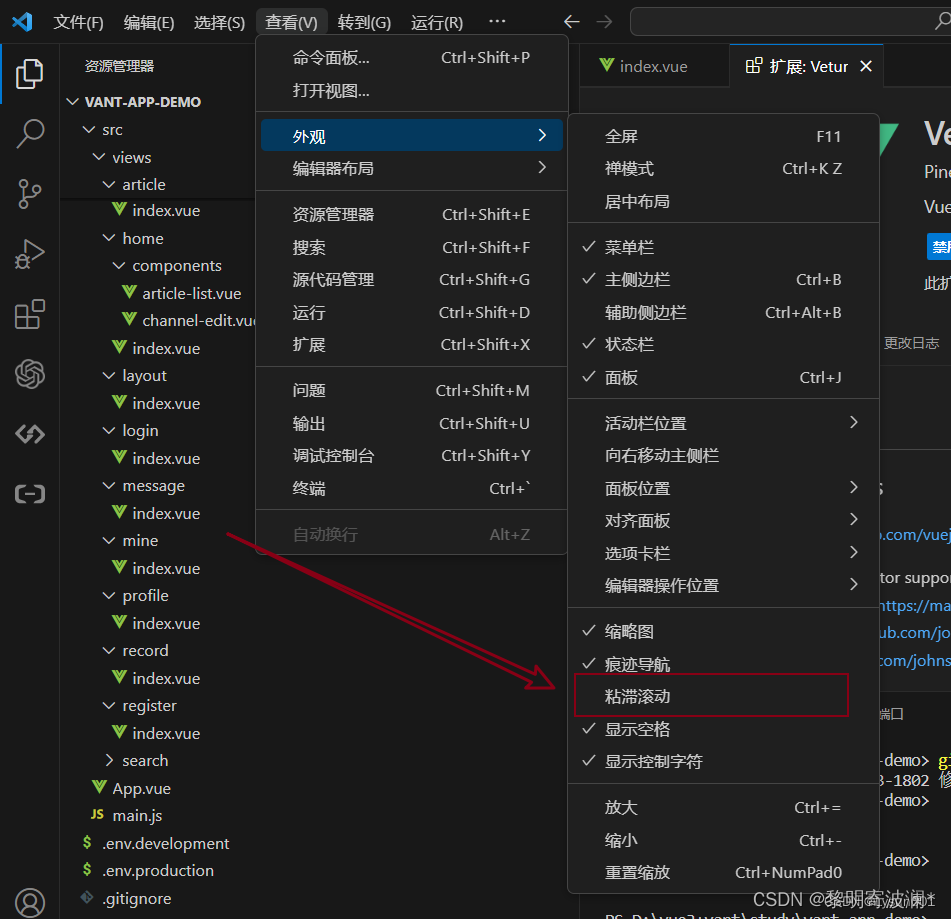The height and width of the screenshot is (919, 951).
Task: Click the blue disable button on Vetur page
Action: [x=939, y=246]
